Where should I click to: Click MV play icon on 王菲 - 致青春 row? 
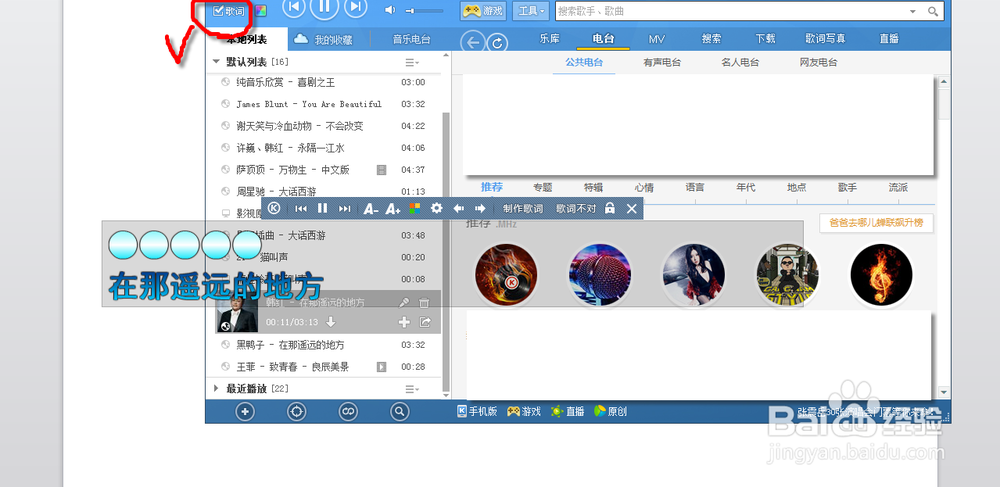coord(381,367)
